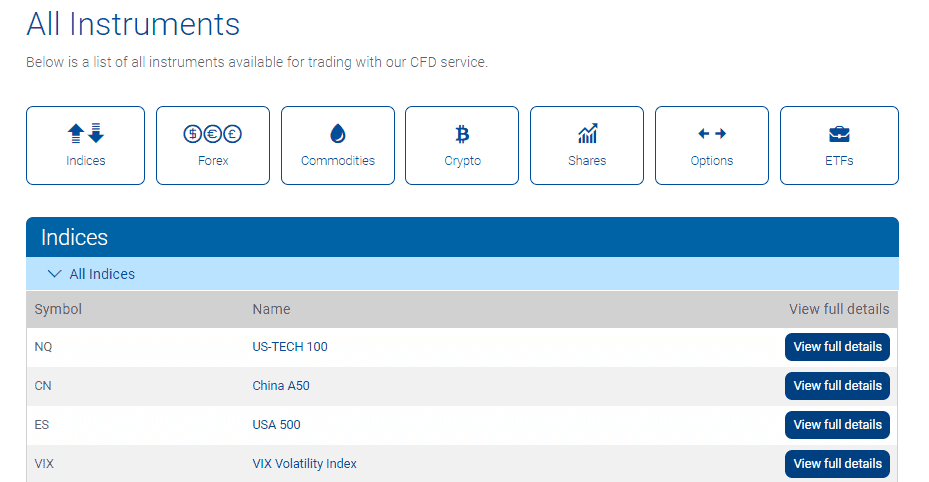
Task: View full details for China A50
Action: click(837, 386)
